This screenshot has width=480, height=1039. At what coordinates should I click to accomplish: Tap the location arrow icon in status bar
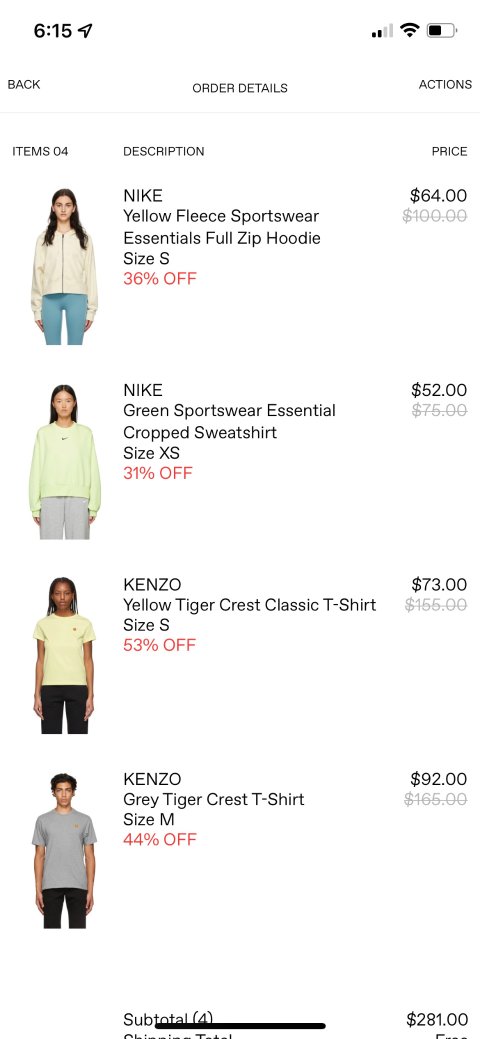point(85,30)
